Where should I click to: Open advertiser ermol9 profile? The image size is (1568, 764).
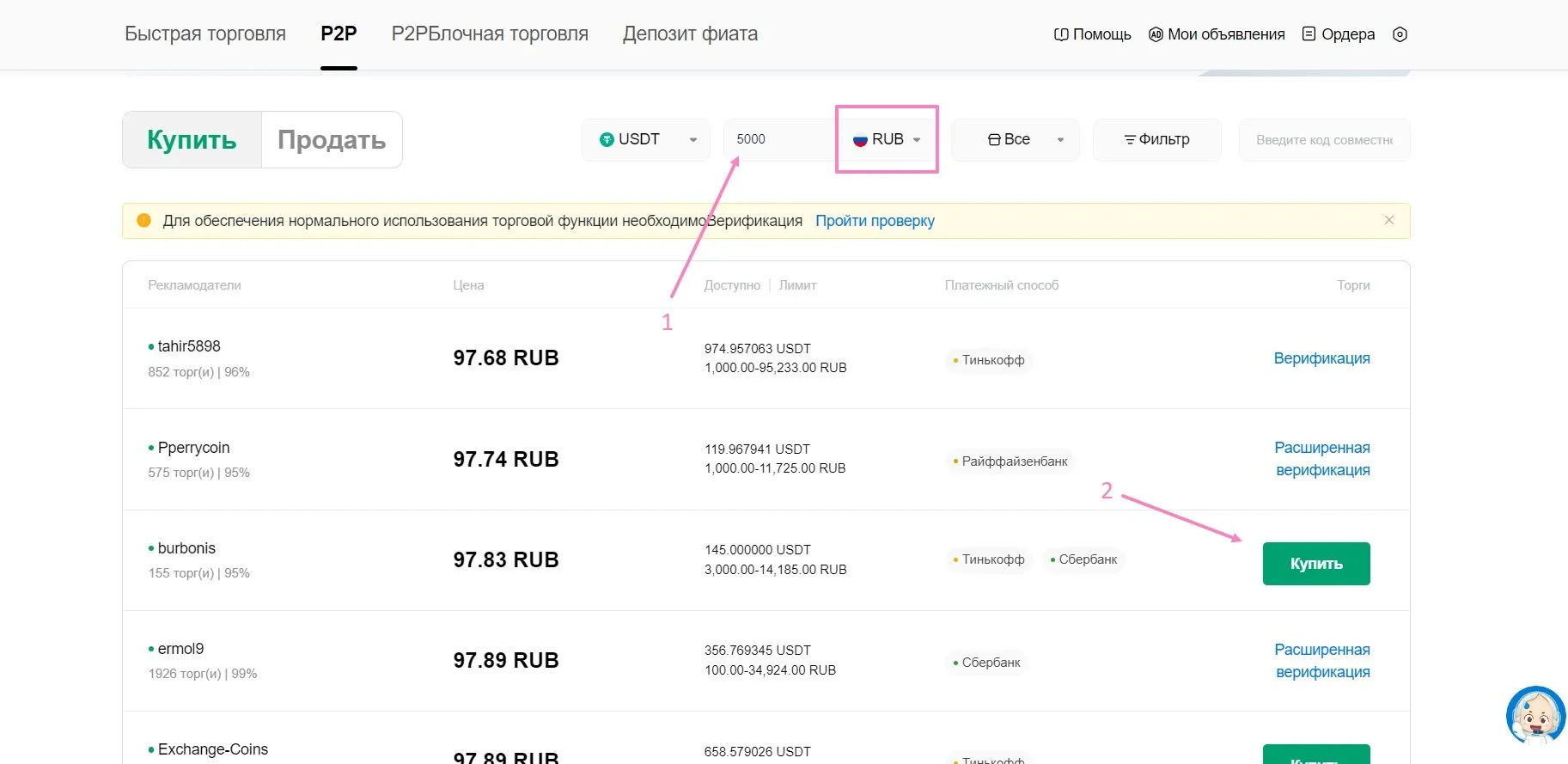[x=180, y=649]
